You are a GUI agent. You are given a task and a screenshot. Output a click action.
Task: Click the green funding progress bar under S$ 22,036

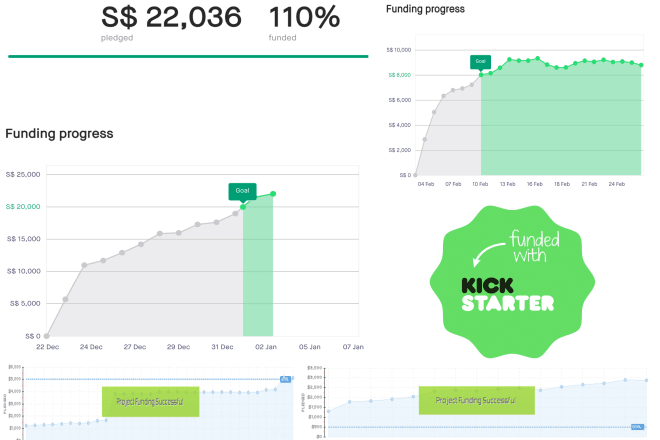pyautogui.click(x=188, y=56)
